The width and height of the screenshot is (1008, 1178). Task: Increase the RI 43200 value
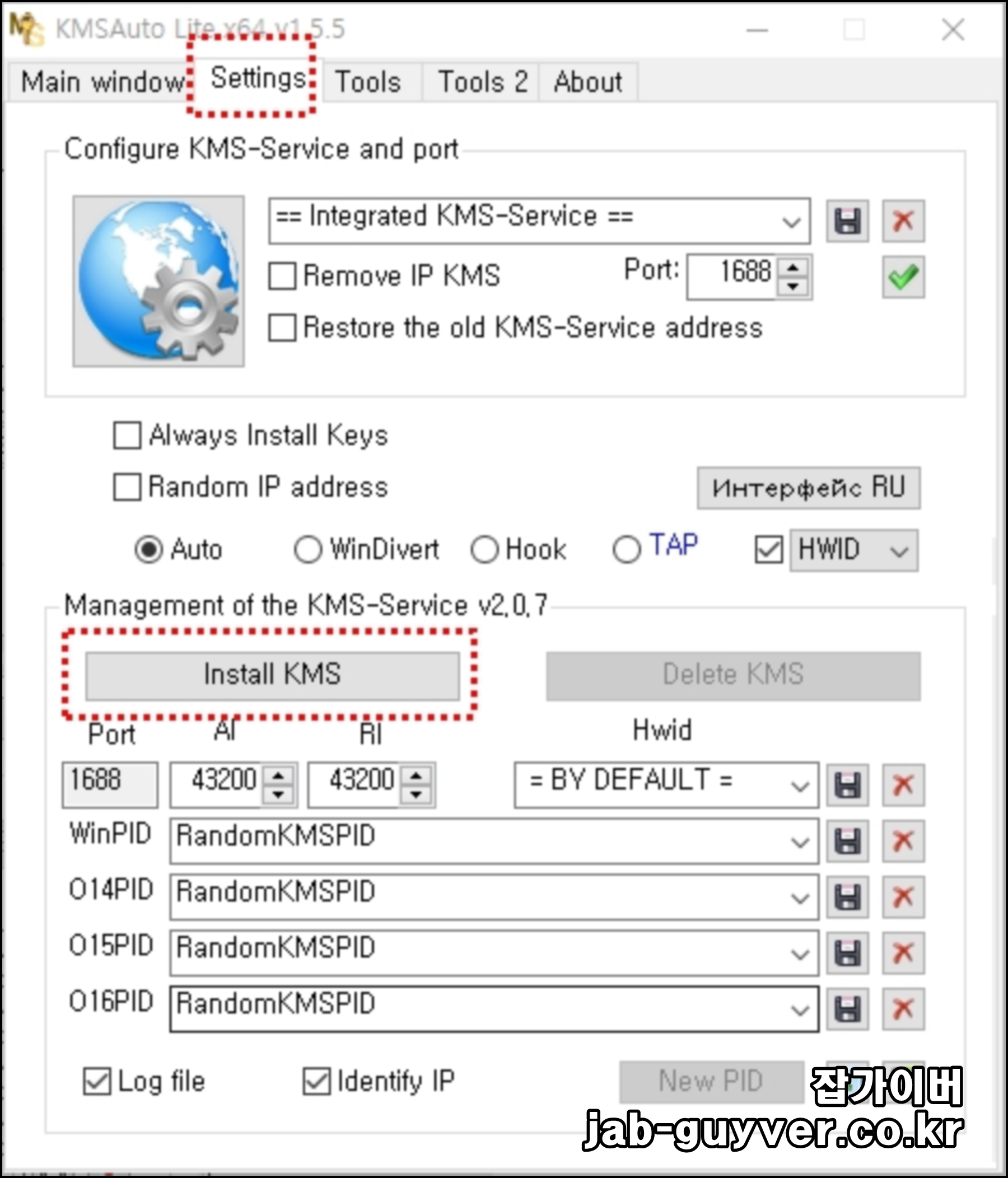(416, 775)
